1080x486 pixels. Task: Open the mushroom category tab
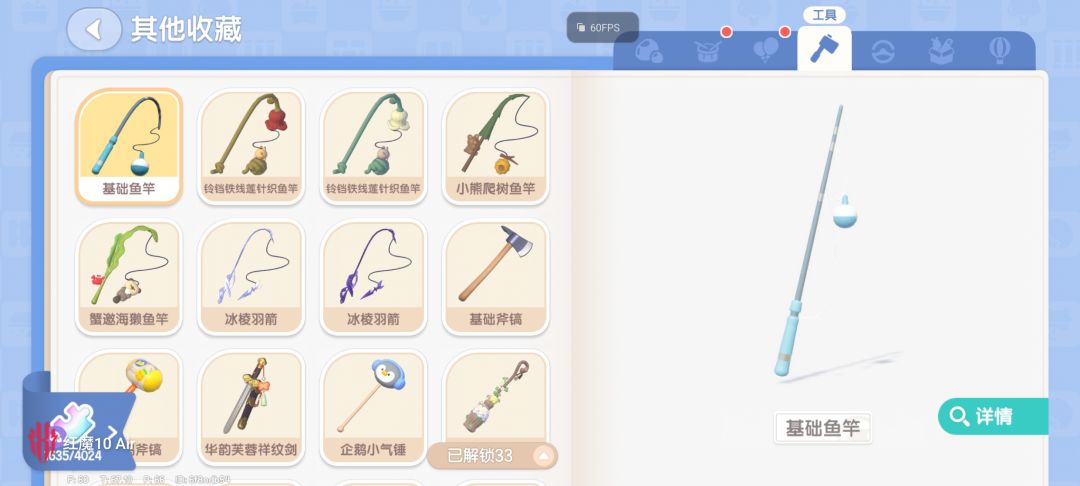[x=647, y=51]
